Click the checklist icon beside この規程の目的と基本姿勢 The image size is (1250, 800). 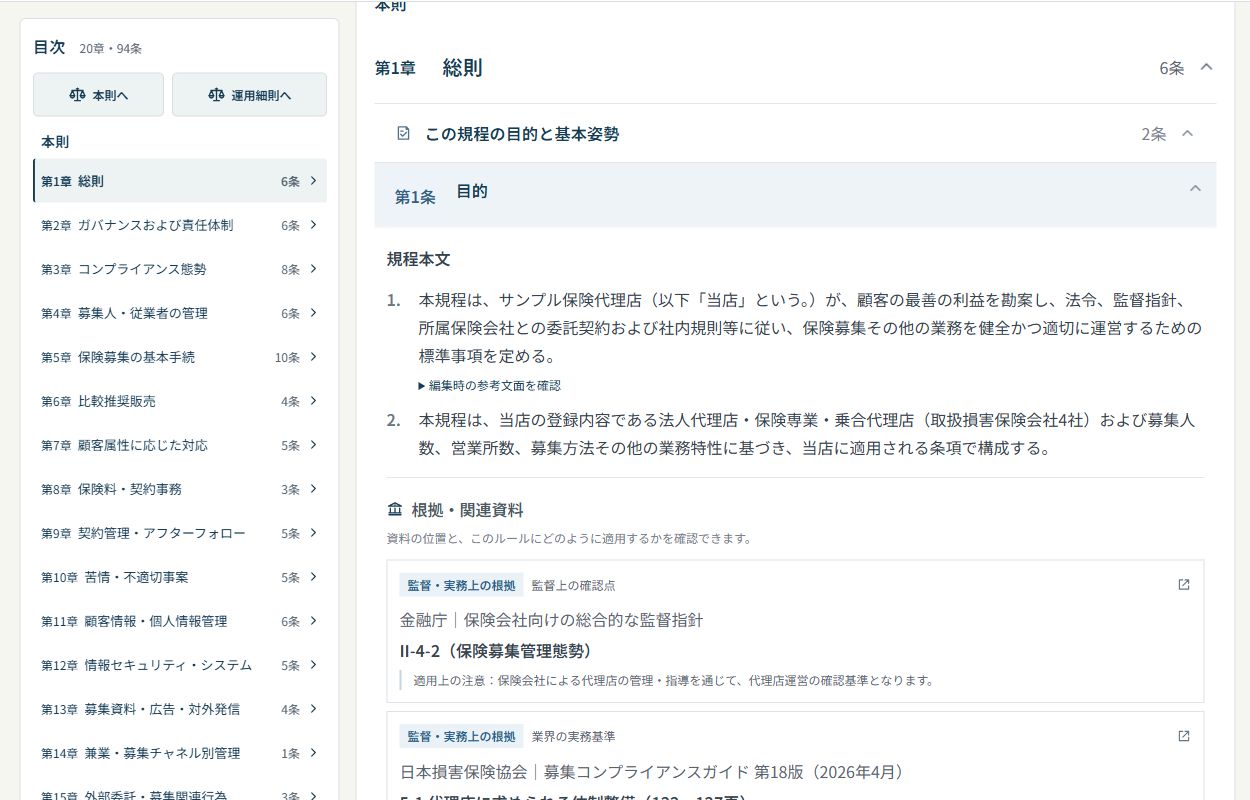click(403, 133)
